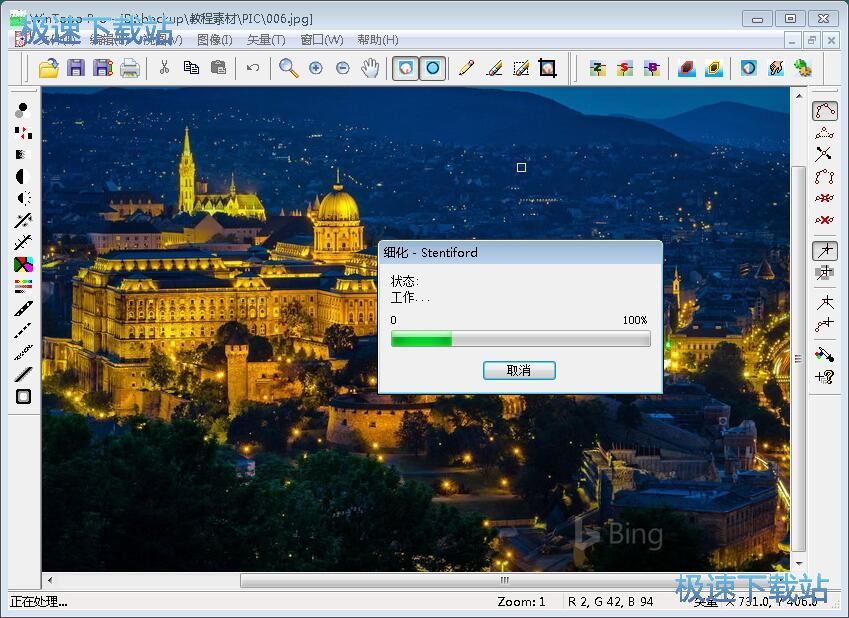The width and height of the screenshot is (849, 618).
Task: Toggle the curve-with-nodes tool at right toolbar top
Action: [824, 110]
